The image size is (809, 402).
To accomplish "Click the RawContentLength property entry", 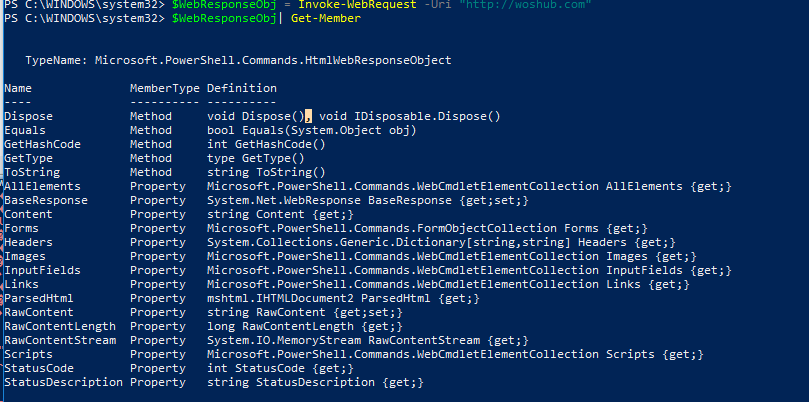I will [59, 326].
